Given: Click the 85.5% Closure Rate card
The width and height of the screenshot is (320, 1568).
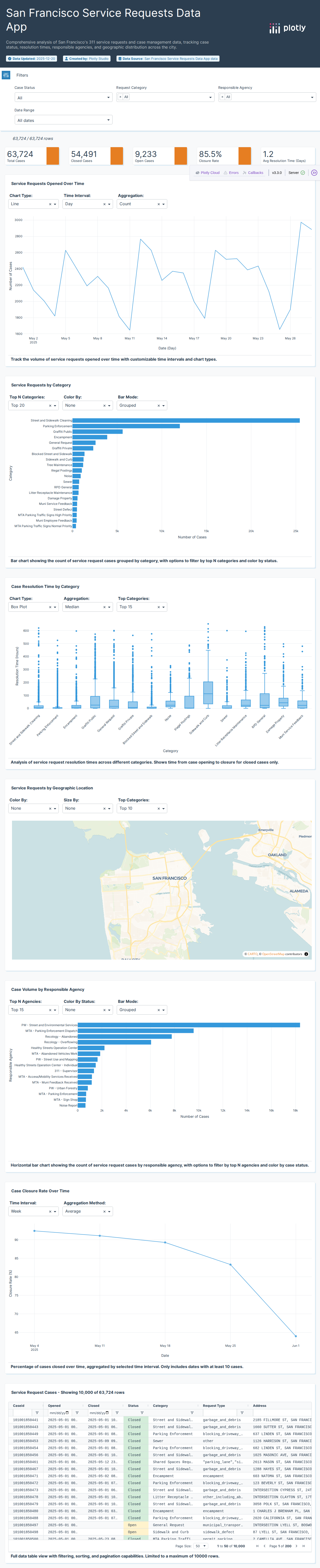Looking at the screenshot, I should click(224, 156).
